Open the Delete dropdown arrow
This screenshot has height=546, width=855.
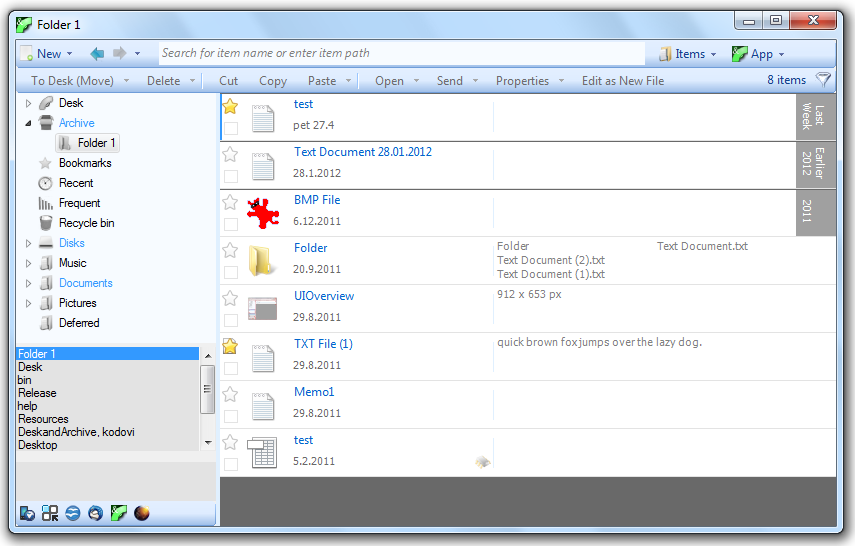click(x=192, y=81)
